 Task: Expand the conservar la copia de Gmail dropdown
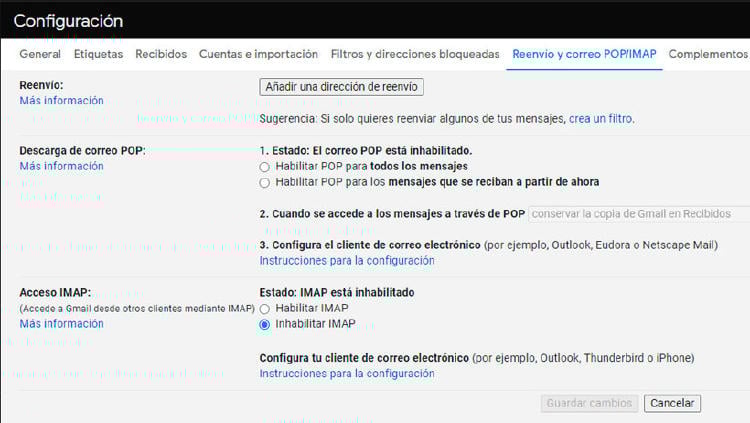[638, 214]
